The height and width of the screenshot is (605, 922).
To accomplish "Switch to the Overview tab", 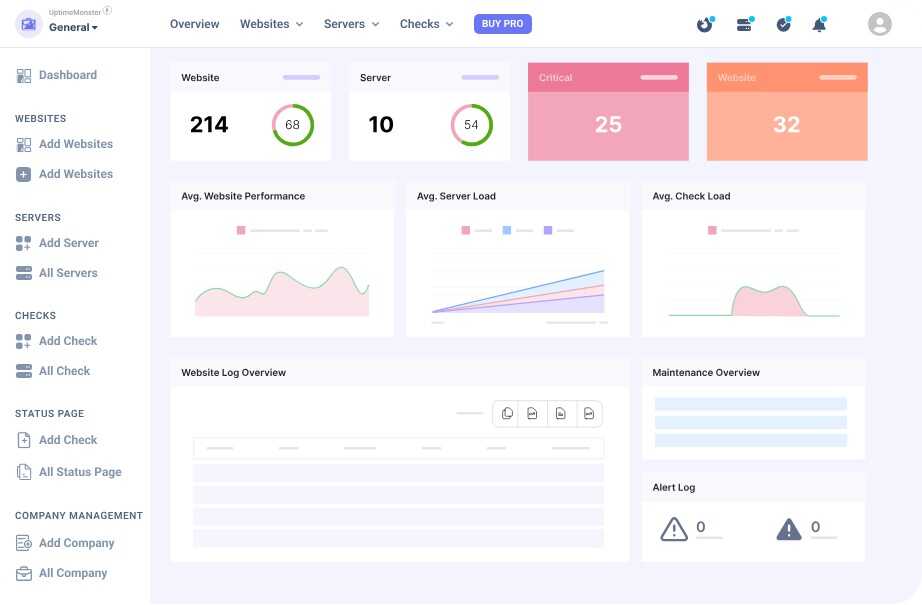I will 194,23.
